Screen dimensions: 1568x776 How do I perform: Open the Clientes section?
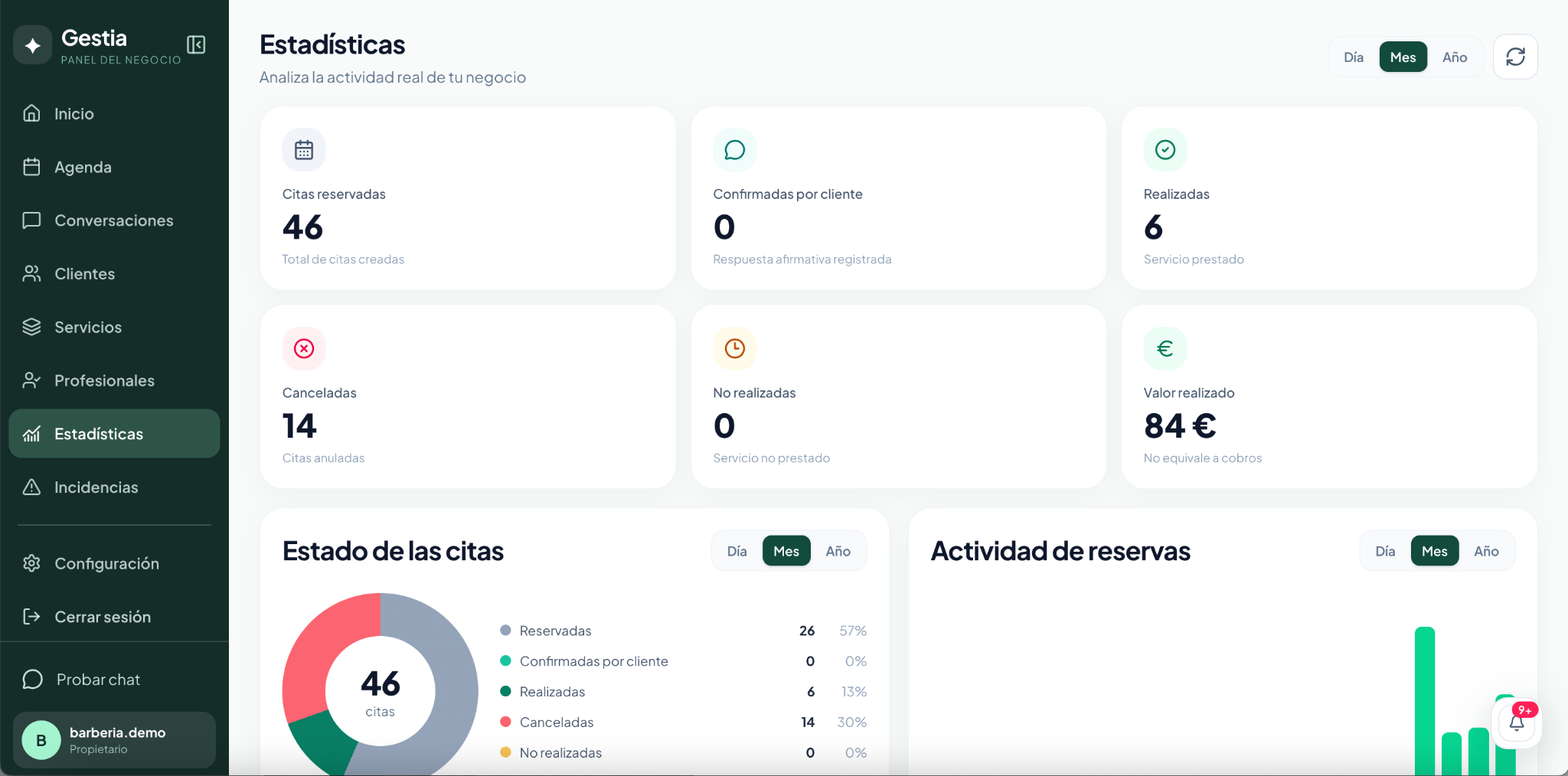click(x=114, y=274)
